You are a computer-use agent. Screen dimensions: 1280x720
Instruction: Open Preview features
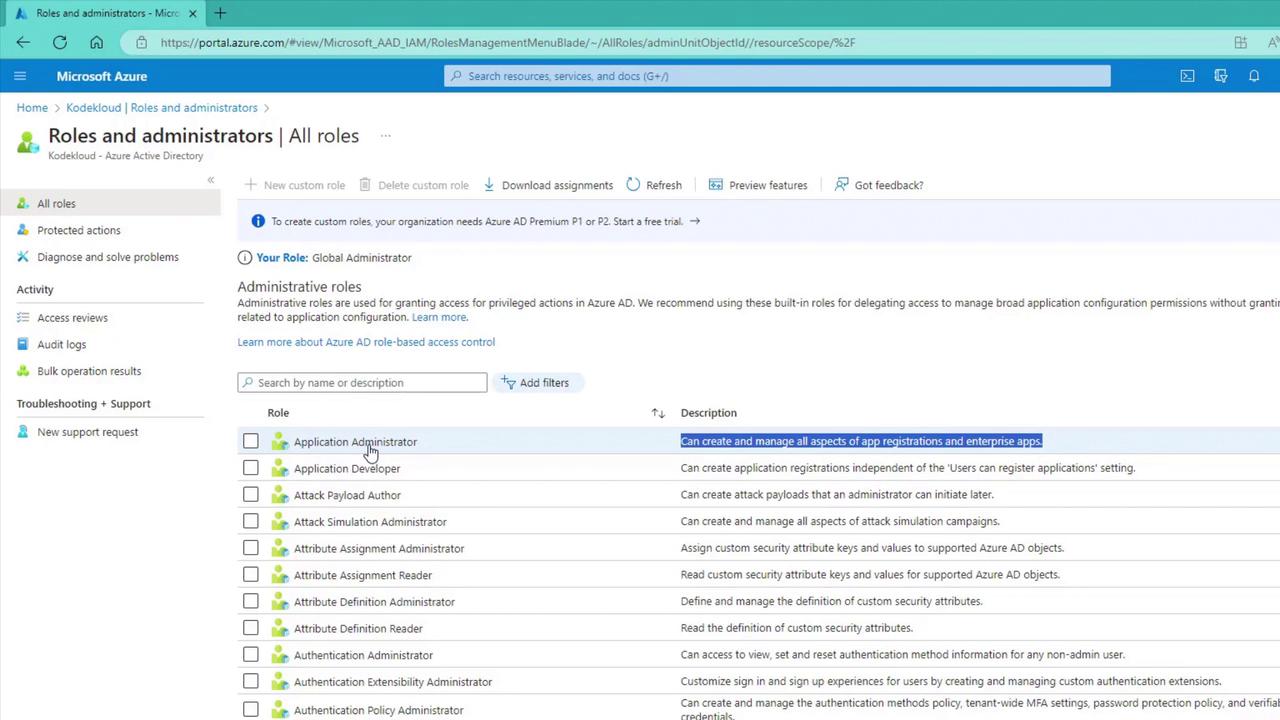[x=758, y=185]
